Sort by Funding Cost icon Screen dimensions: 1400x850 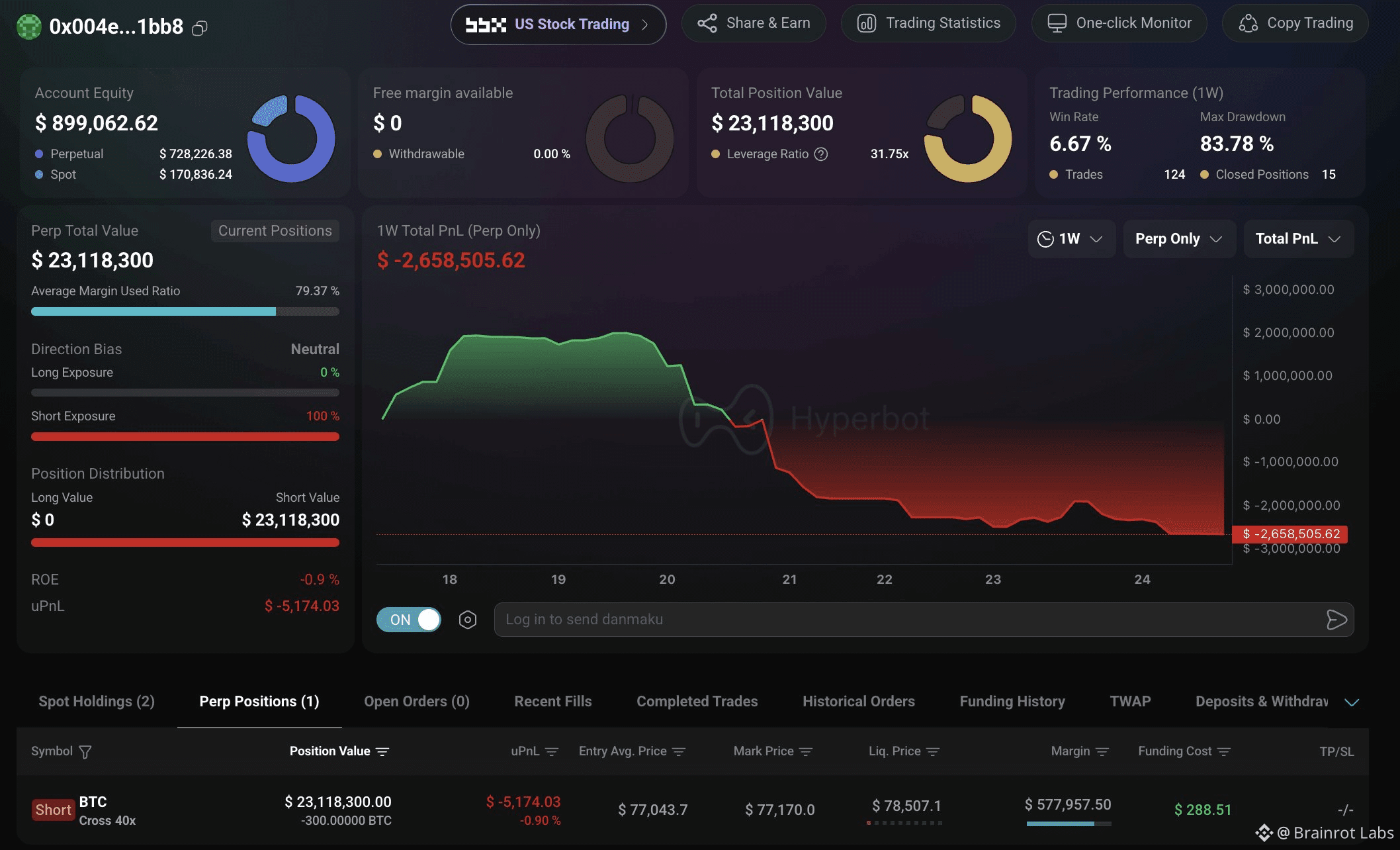[x=1224, y=751]
